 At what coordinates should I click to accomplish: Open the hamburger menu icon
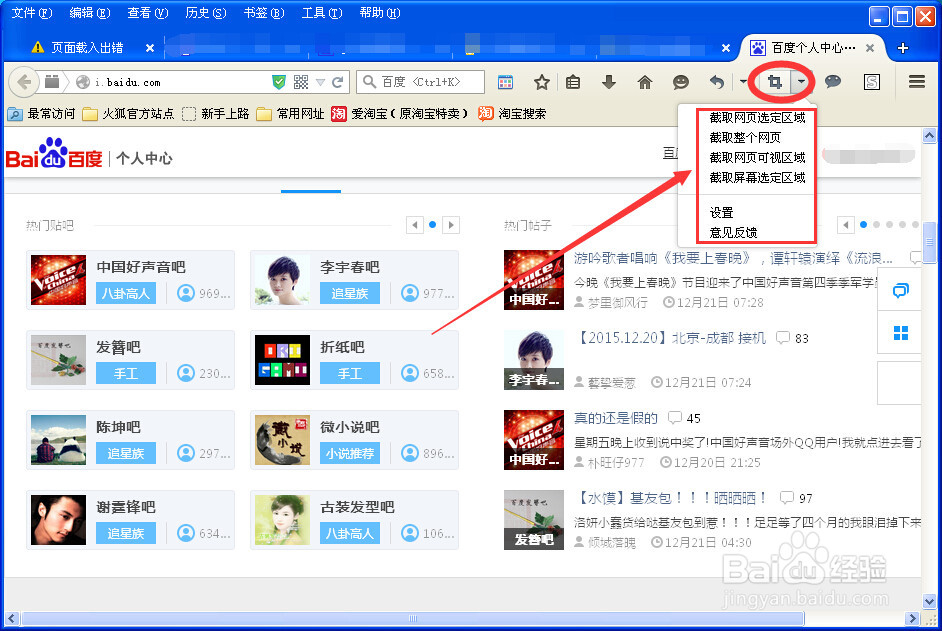(x=917, y=82)
